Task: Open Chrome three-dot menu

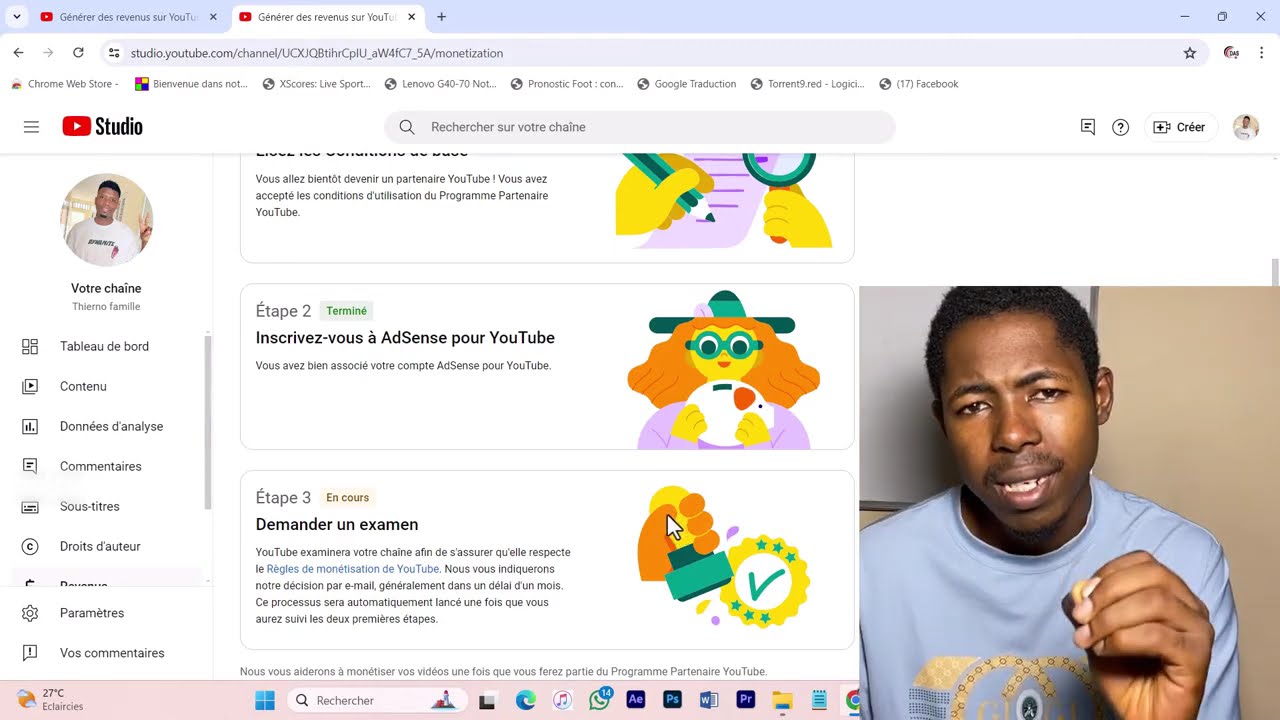Action: tap(1261, 53)
